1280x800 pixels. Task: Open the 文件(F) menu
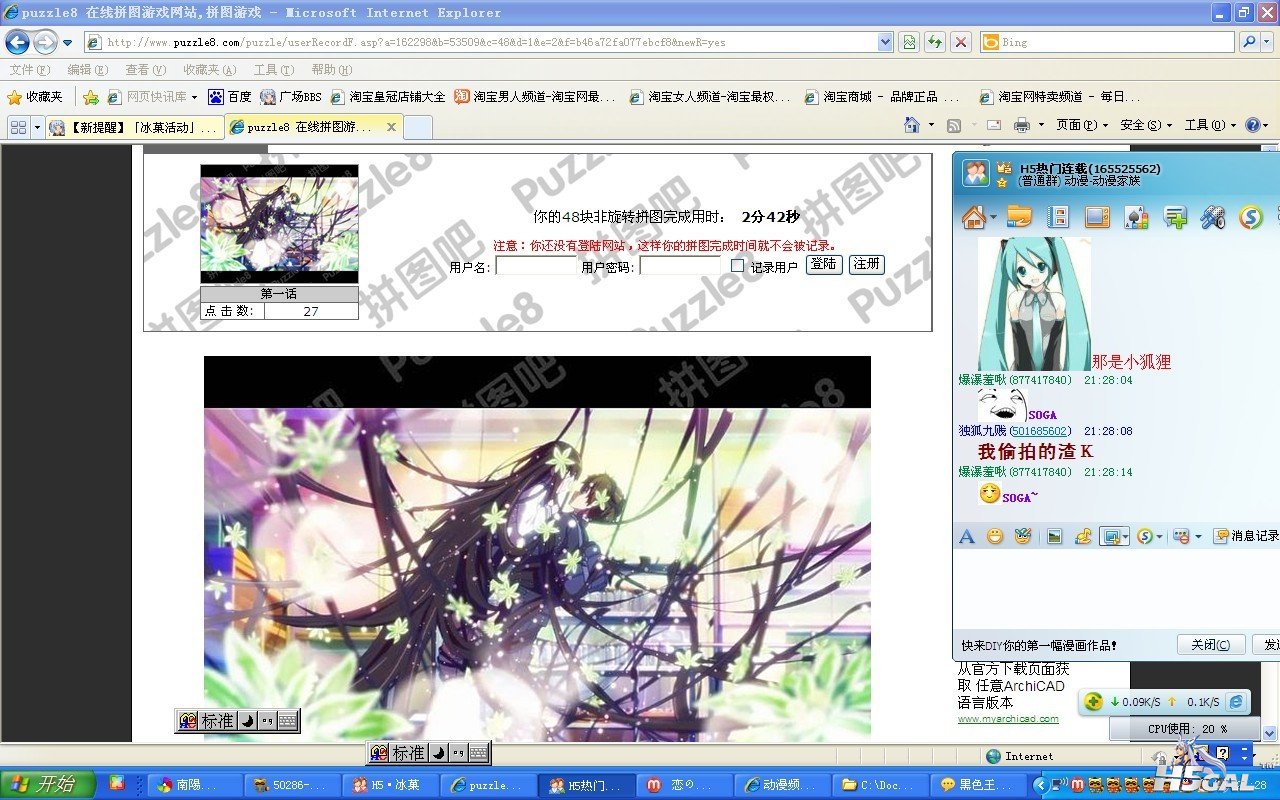pyautogui.click(x=29, y=70)
